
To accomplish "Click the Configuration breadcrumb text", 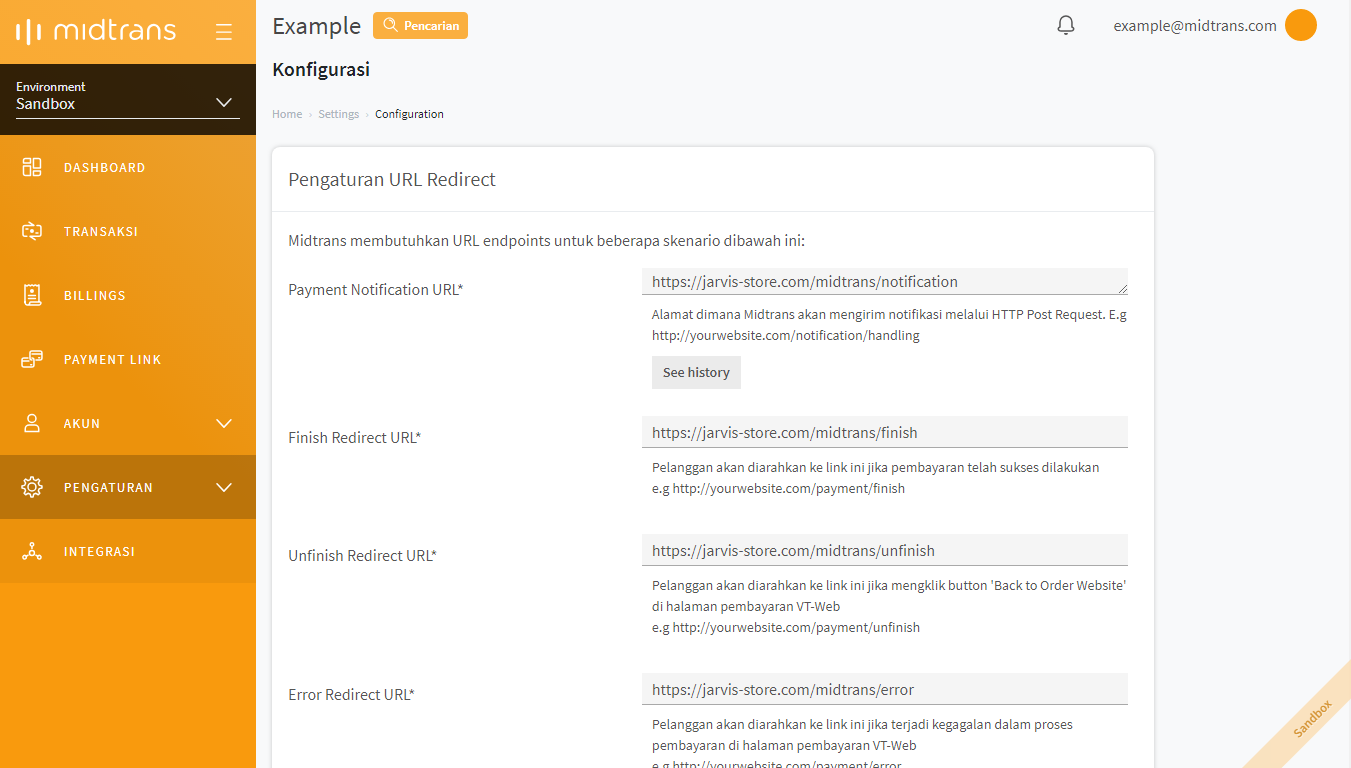I will coord(409,114).
